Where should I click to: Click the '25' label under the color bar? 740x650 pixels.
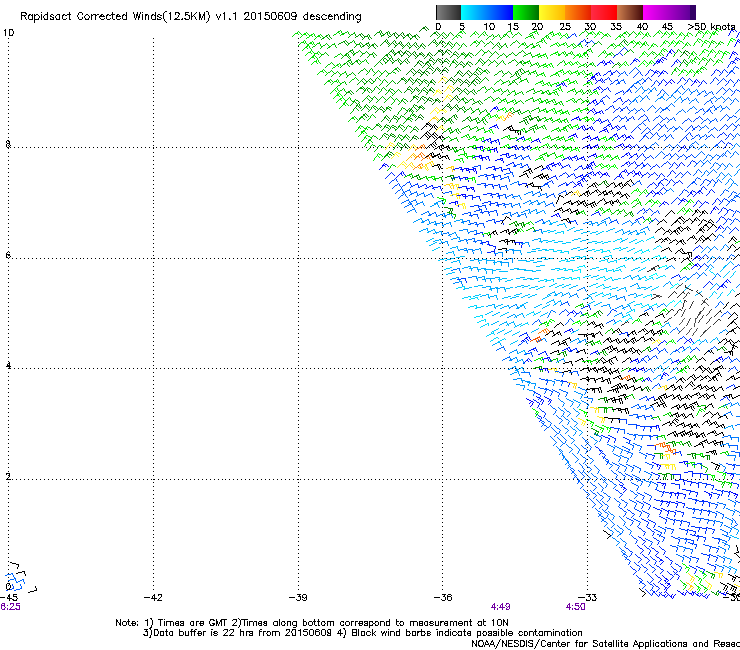(565, 27)
